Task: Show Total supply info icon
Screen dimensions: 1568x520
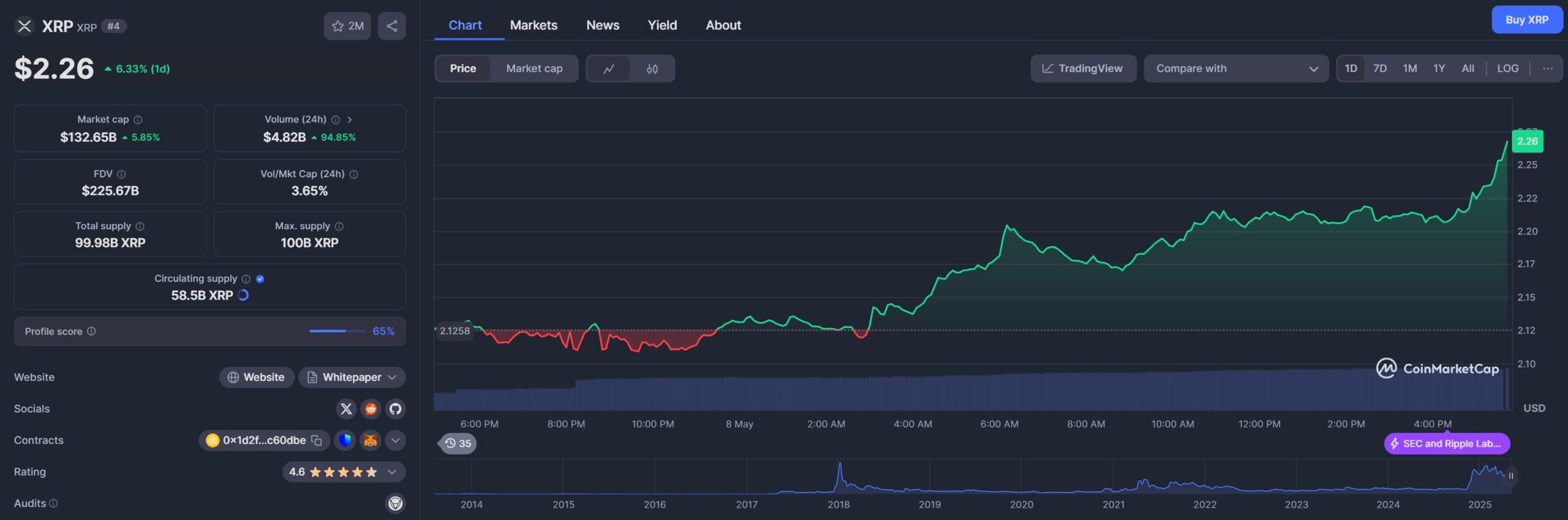Action: coord(140,226)
